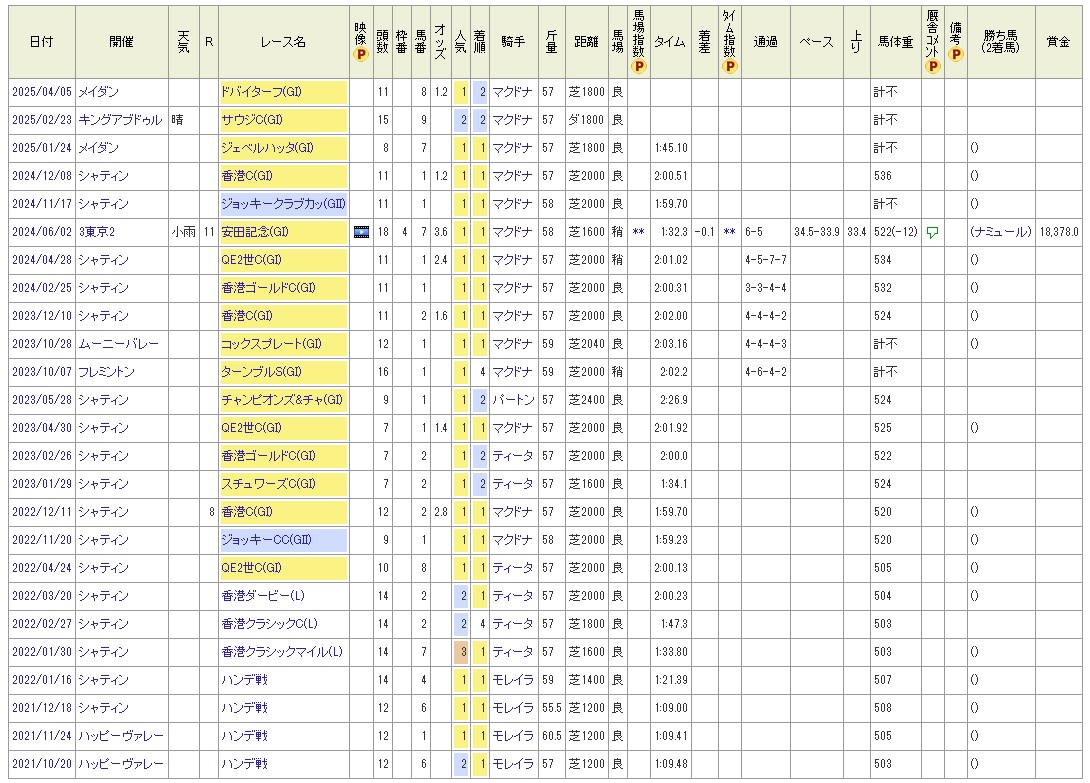Click the winning horse ナミュール link
The height and width of the screenshot is (783, 1090).
[x=1001, y=232]
